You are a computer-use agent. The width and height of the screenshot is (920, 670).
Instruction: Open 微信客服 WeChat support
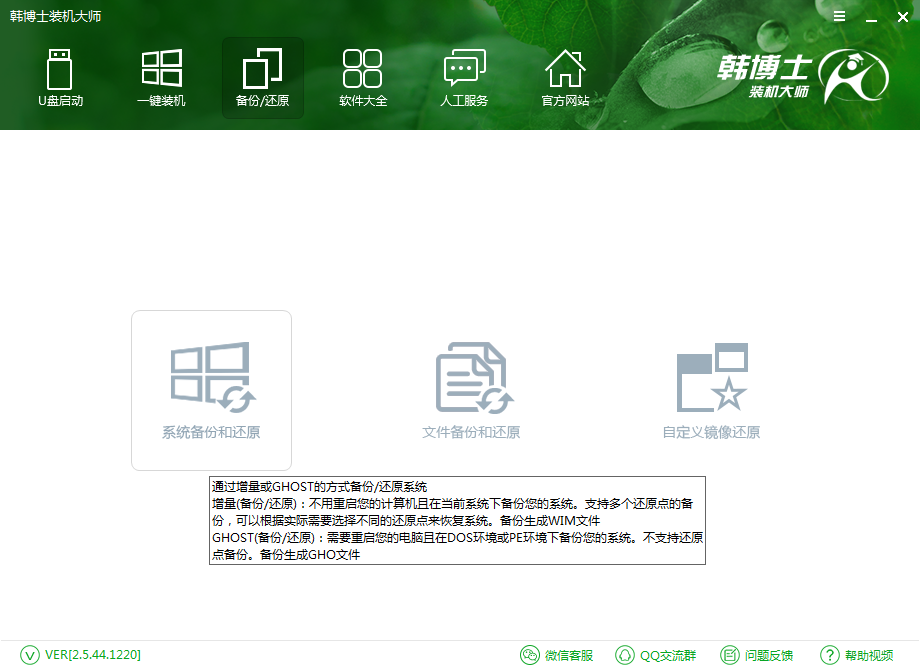coord(558,655)
